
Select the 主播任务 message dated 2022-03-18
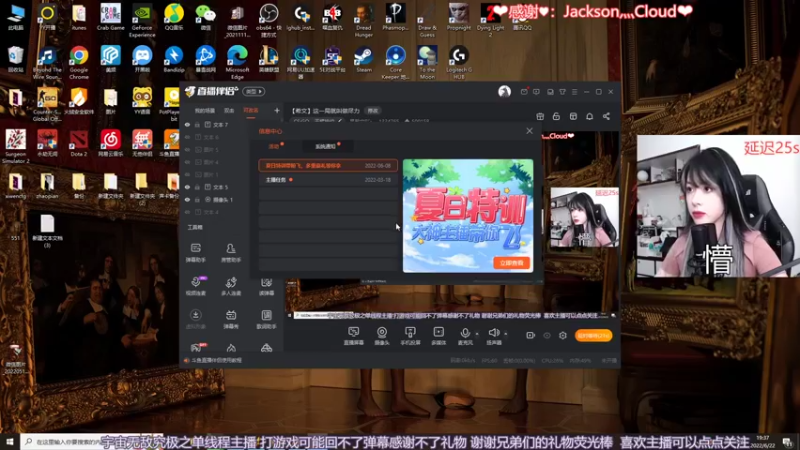[328, 180]
